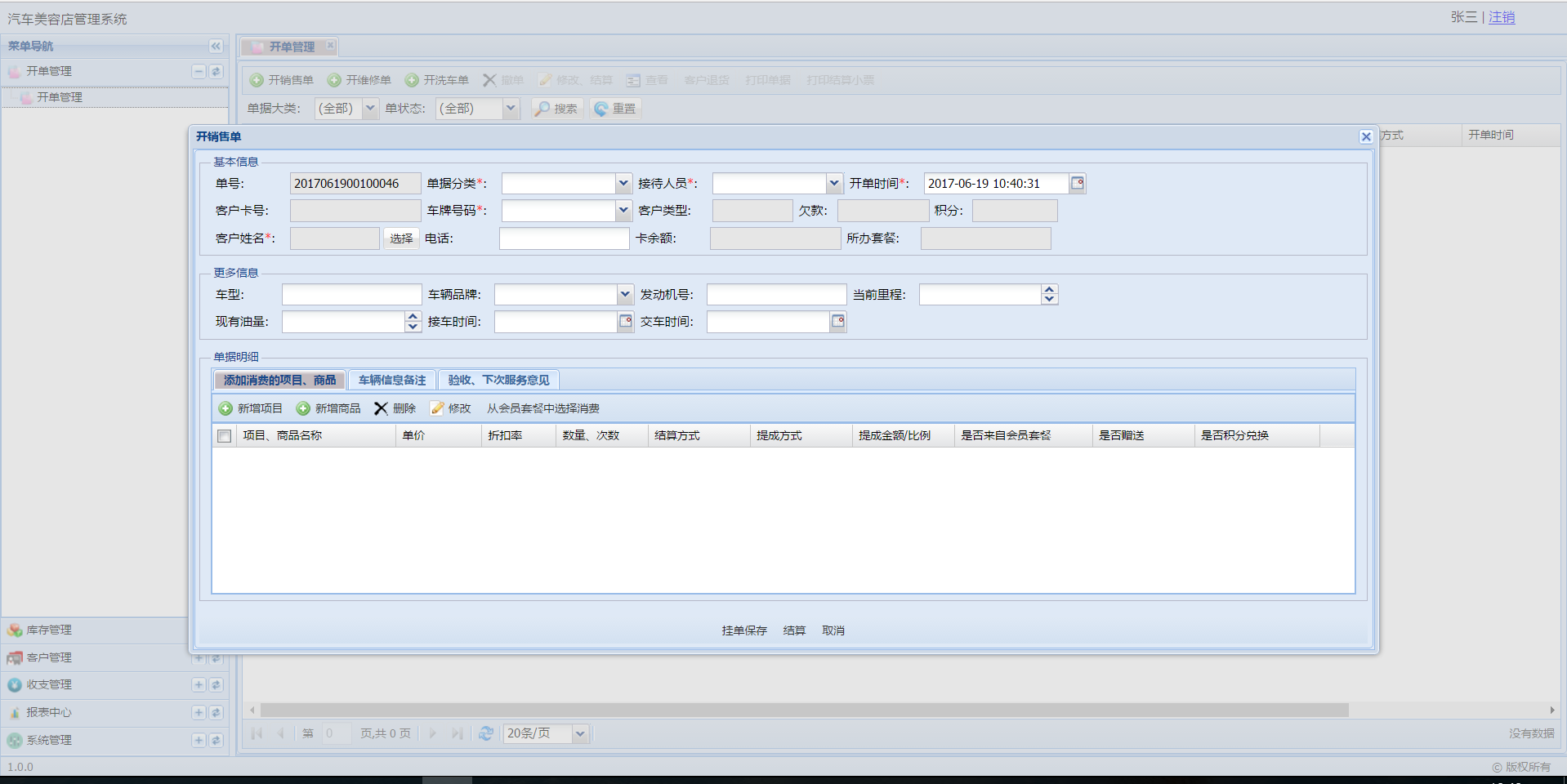The height and width of the screenshot is (784, 1567).
Task: Close the 开单管理 main tab
Action: pyautogui.click(x=330, y=46)
